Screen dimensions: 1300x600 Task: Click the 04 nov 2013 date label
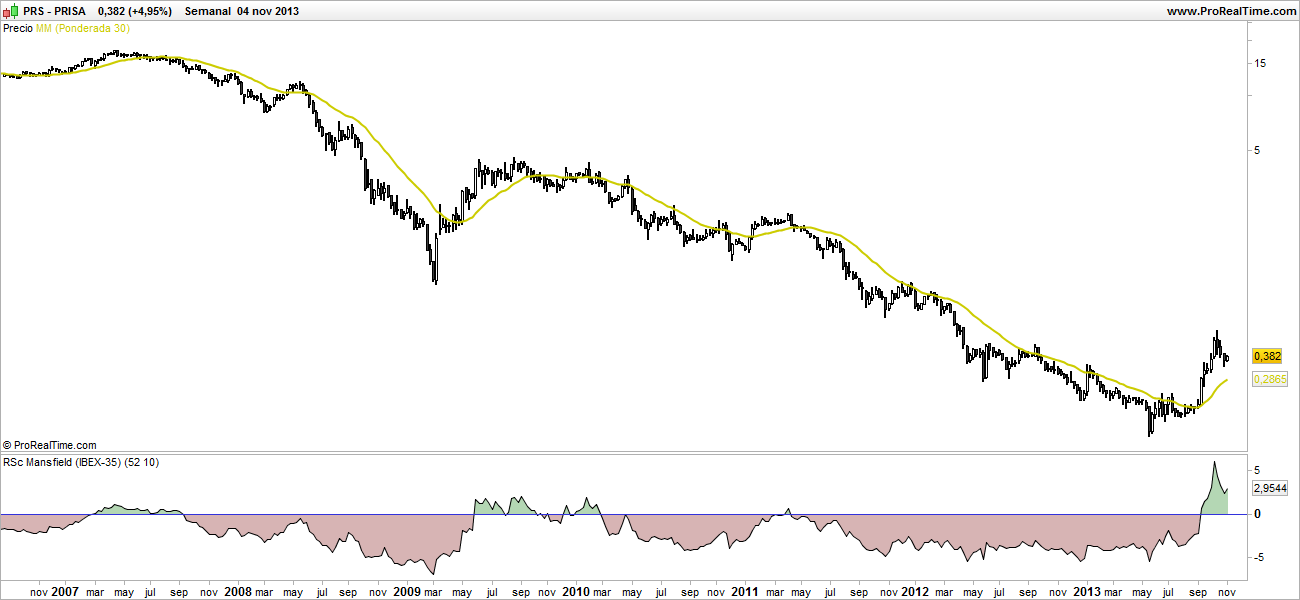[x=268, y=11]
